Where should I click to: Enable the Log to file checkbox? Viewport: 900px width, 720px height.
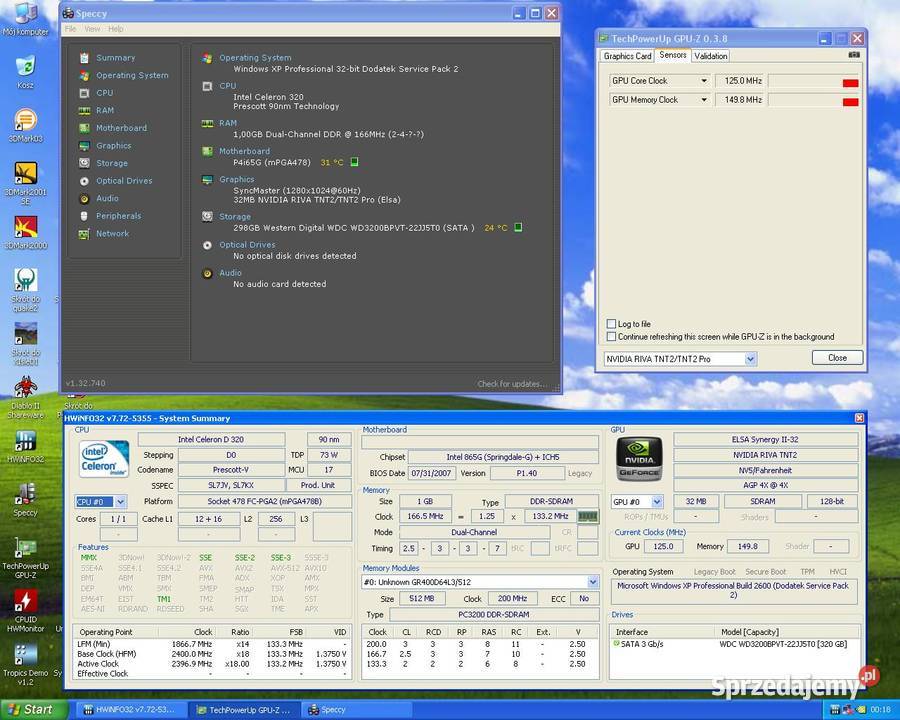tap(611, 324)
